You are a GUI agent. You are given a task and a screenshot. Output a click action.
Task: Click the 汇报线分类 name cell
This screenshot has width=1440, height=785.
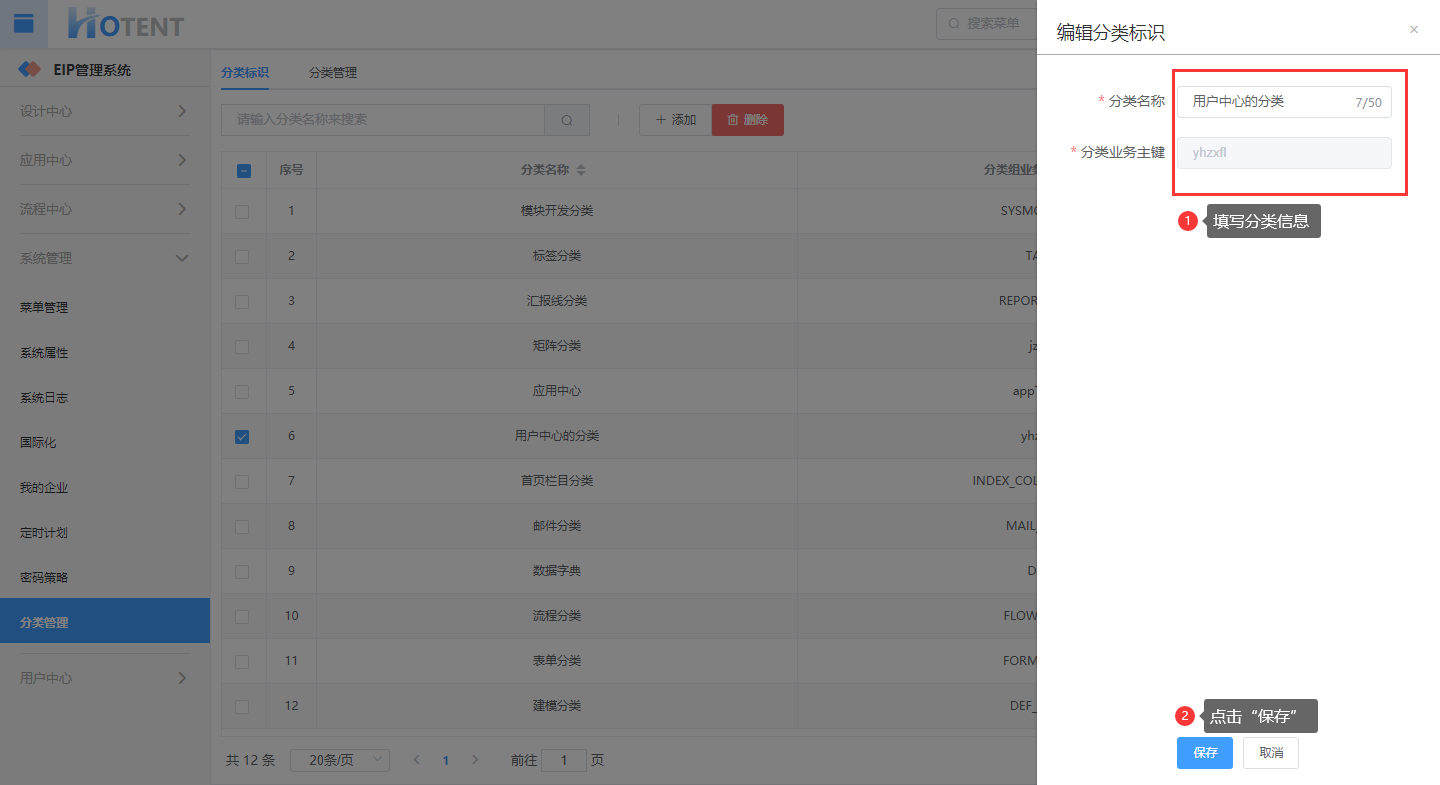click(557, 302)
